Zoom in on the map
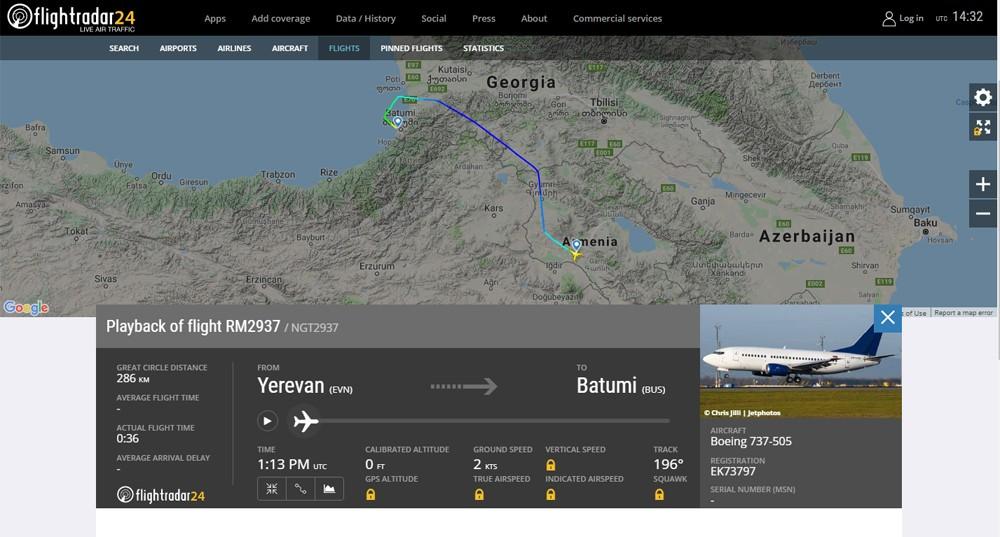 coord(983,184)
